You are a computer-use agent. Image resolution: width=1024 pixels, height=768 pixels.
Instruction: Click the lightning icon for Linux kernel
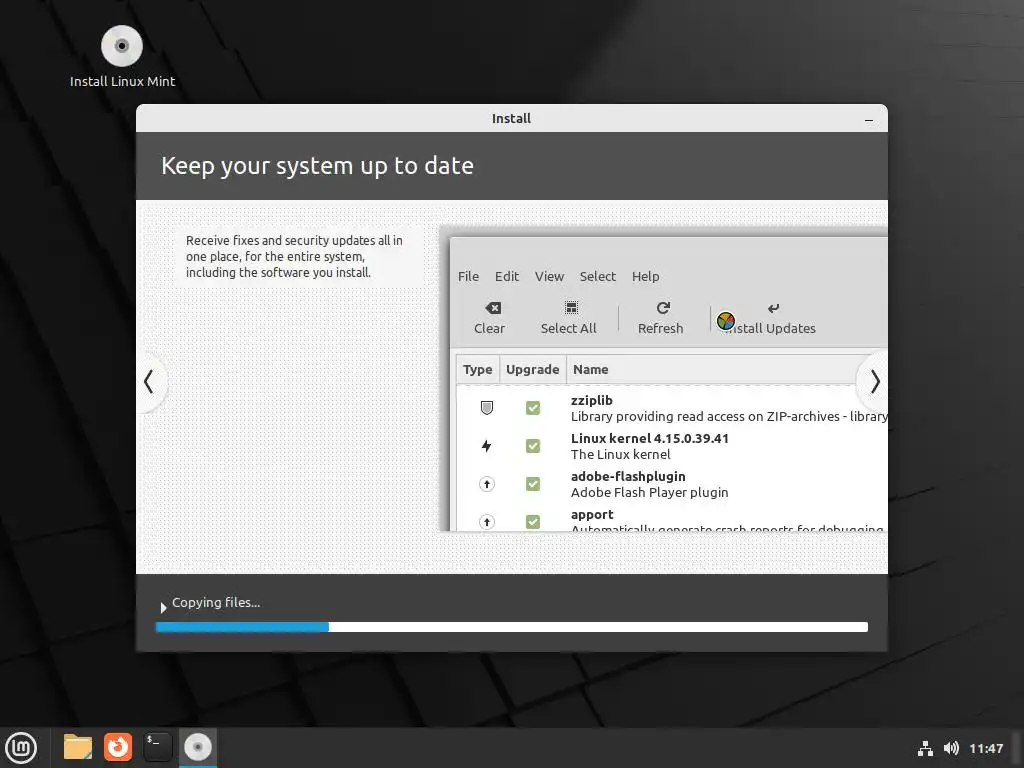487,446
